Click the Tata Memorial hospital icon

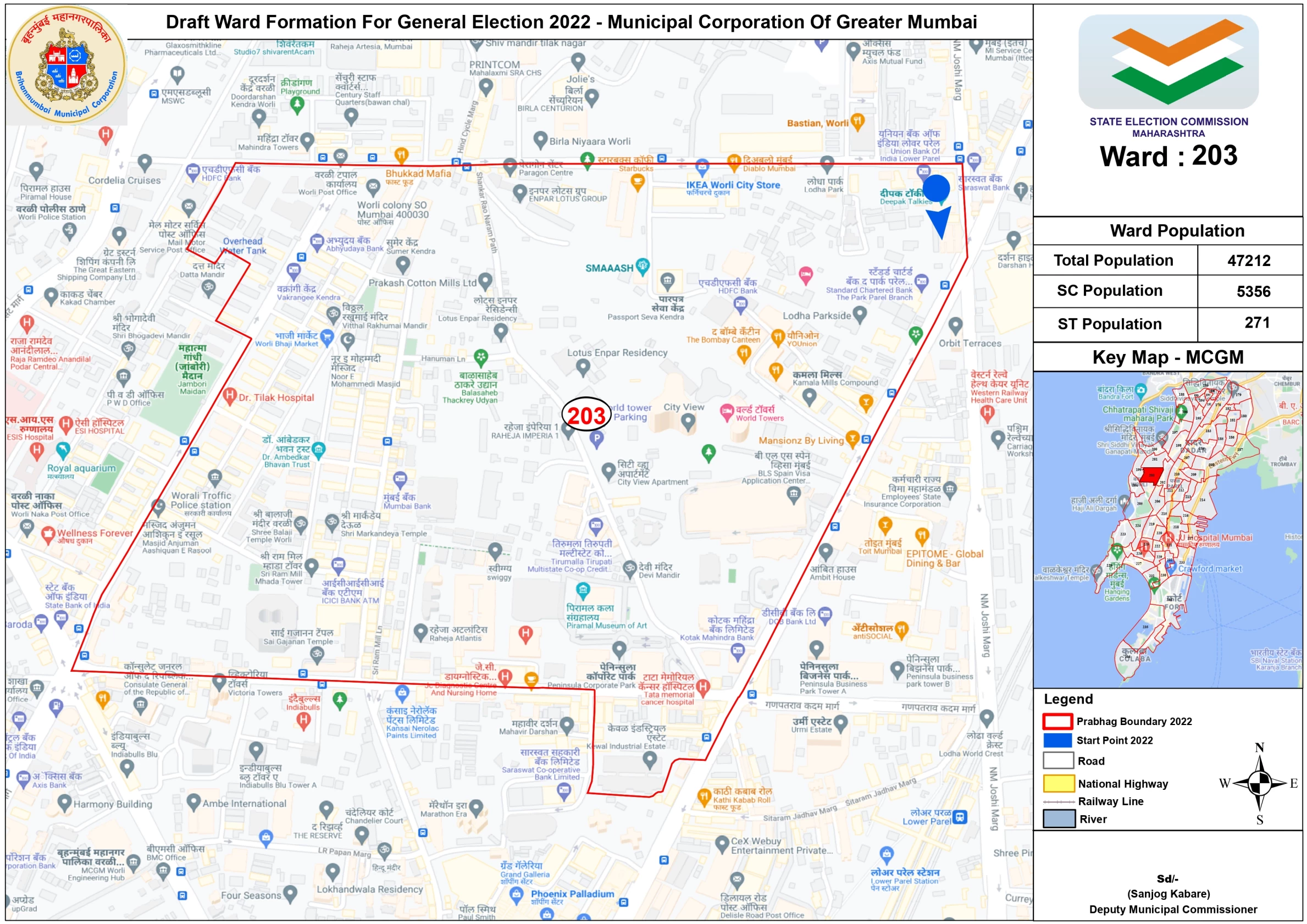[703, 686]
